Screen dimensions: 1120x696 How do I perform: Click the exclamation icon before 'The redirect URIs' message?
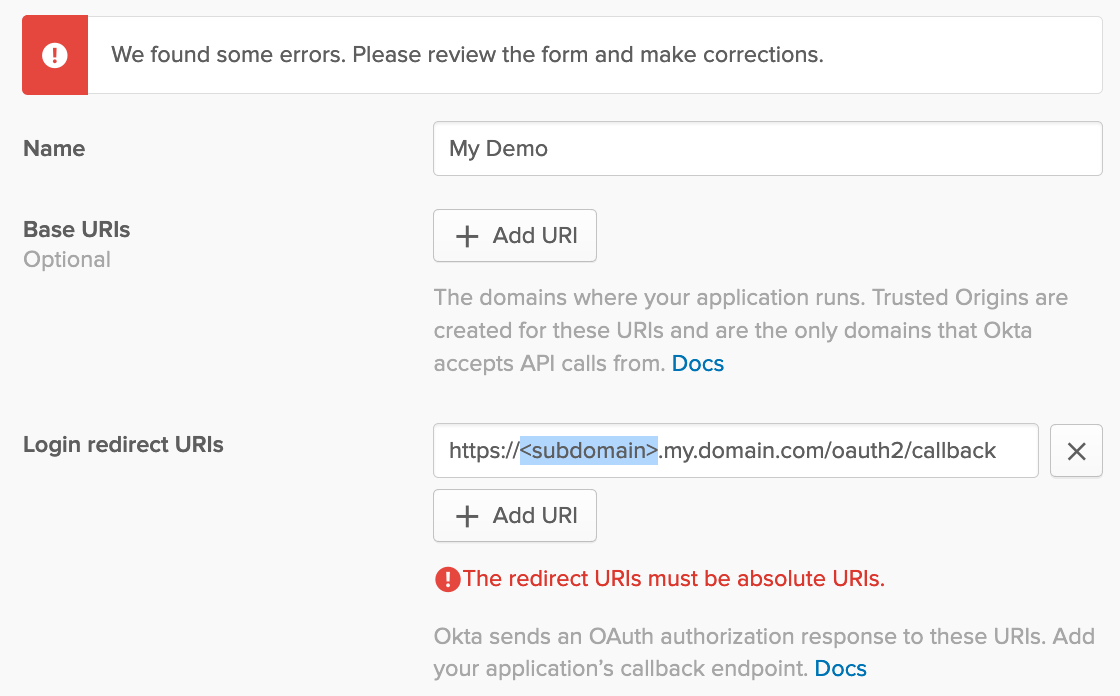click(448, 578)
